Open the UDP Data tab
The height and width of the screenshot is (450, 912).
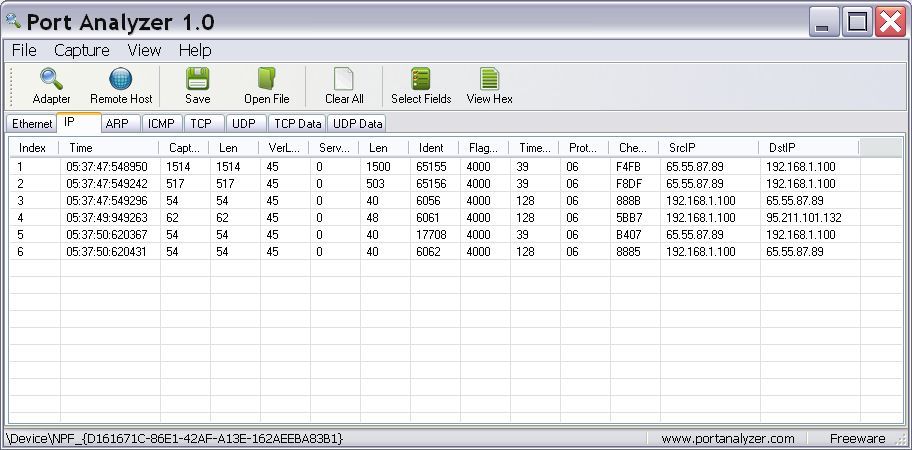[357, 124]
